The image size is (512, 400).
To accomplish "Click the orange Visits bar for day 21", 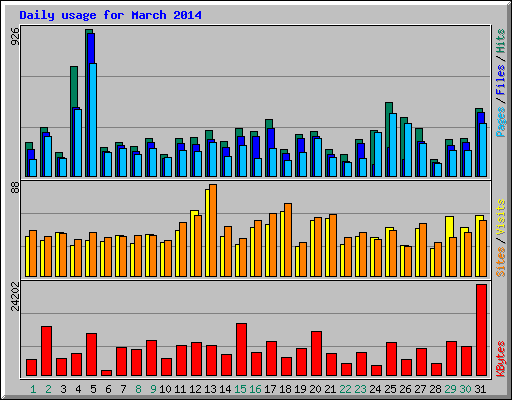I will coord(333,245).
